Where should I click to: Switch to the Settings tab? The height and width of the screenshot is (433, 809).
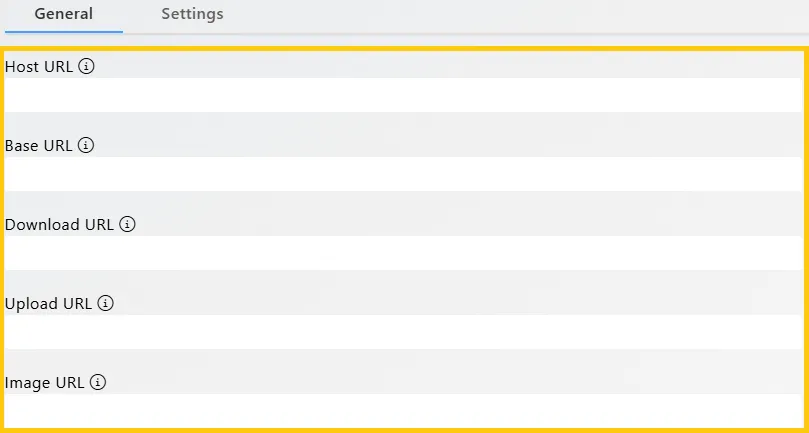pos(192,14)
